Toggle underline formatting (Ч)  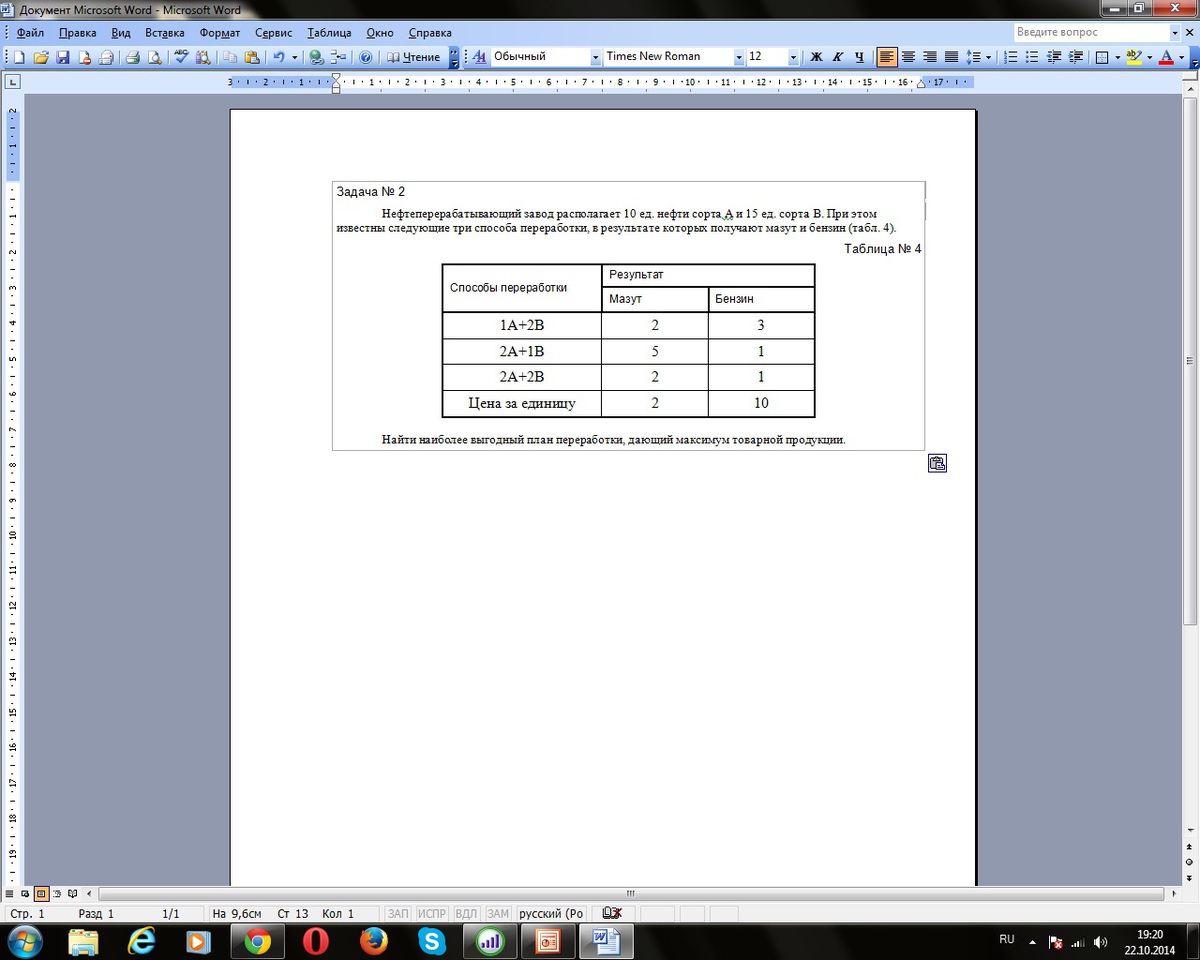pyautogui.click(x=858, y=57)
